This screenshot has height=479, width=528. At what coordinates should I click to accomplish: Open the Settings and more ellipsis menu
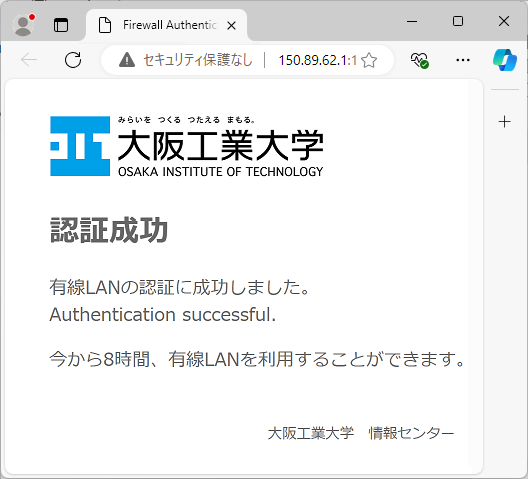pyautogui.click(x=463, y=60)
